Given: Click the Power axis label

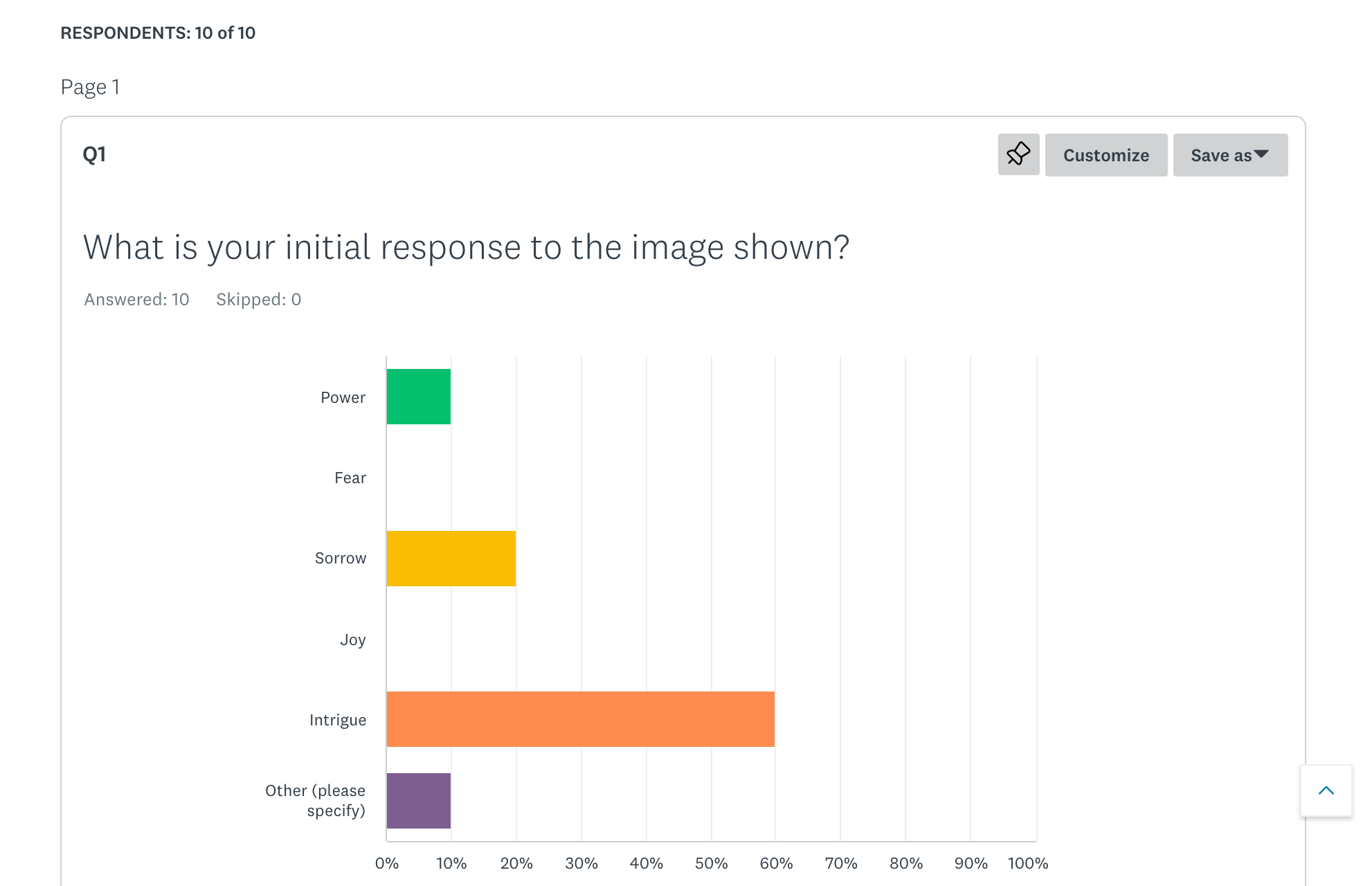Looking at the screenshot, I should 343,397.
